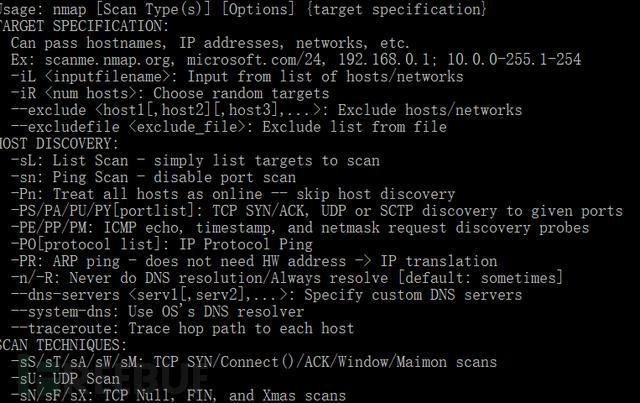Click the -PR ARP ping line
The width and height of the screenshot is (640, 403).
point(254,261)
